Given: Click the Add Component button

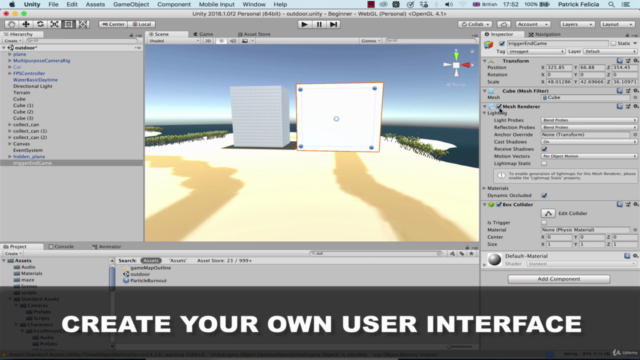Looking at the screenshot, I should click(559, 279).
